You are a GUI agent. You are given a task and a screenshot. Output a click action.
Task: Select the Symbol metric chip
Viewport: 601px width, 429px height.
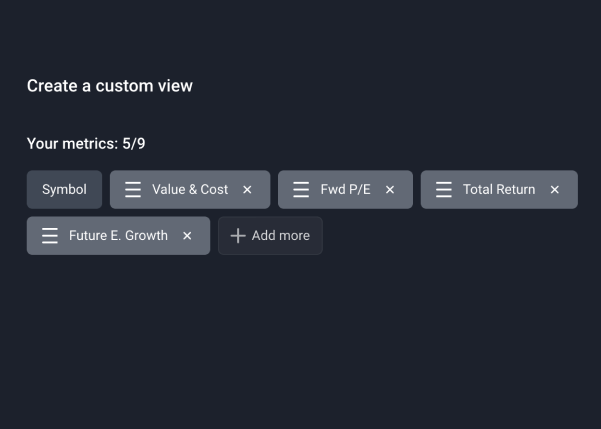[64, 190]
